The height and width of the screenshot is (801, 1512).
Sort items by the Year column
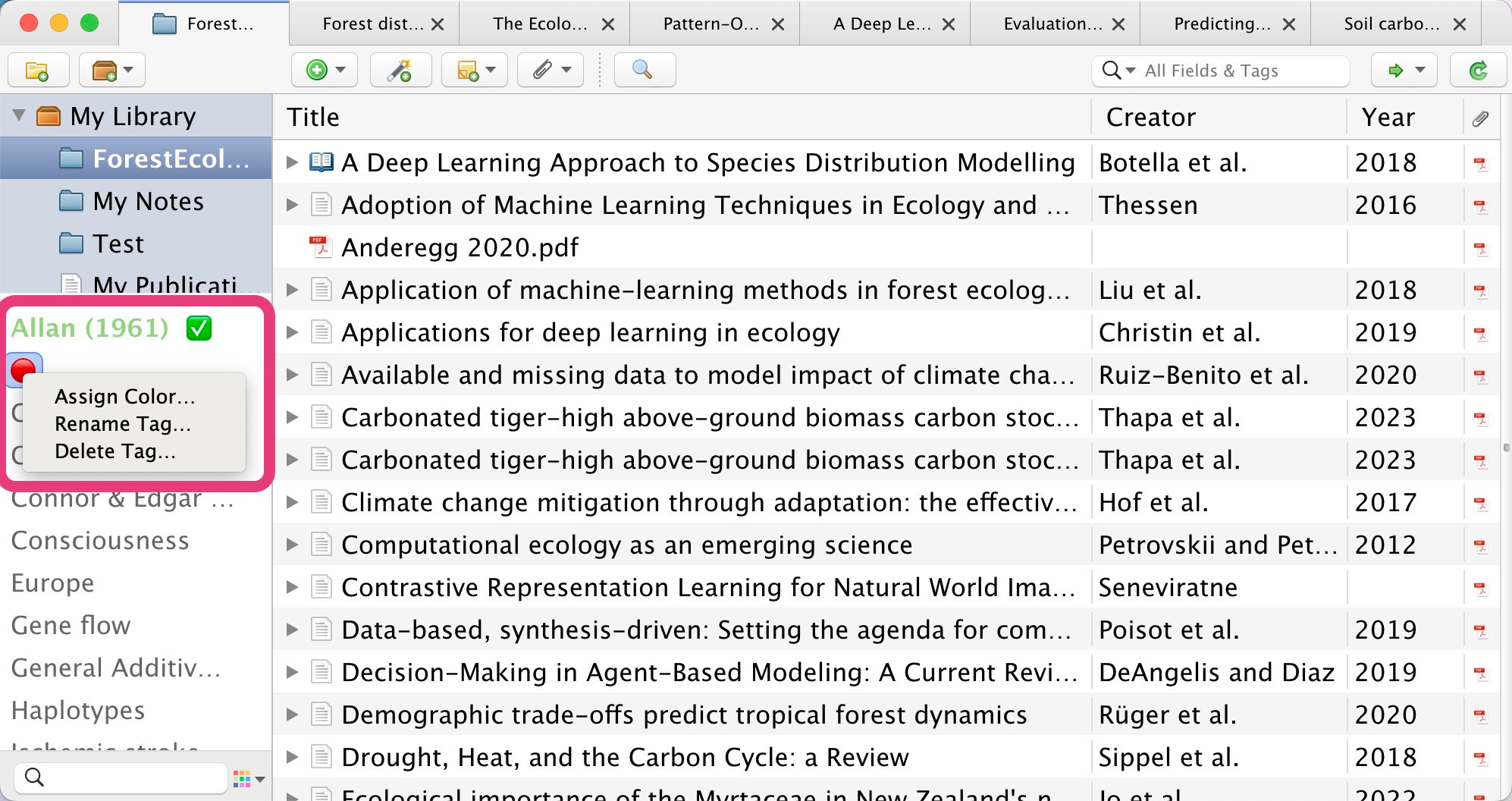(x=1388, y=116)
